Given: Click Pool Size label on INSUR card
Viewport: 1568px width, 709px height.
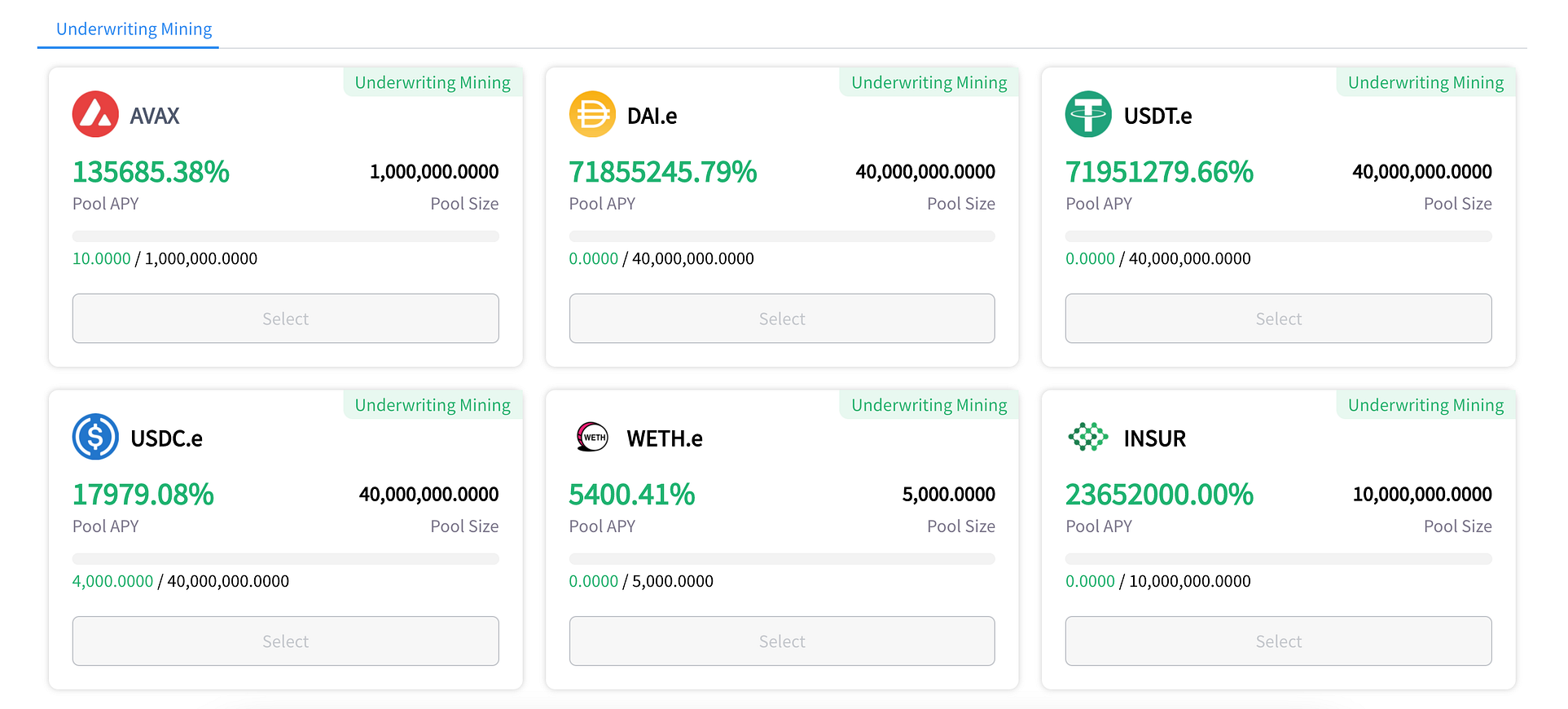Looking at the screenshot, I should click(x=1457, y=526).
